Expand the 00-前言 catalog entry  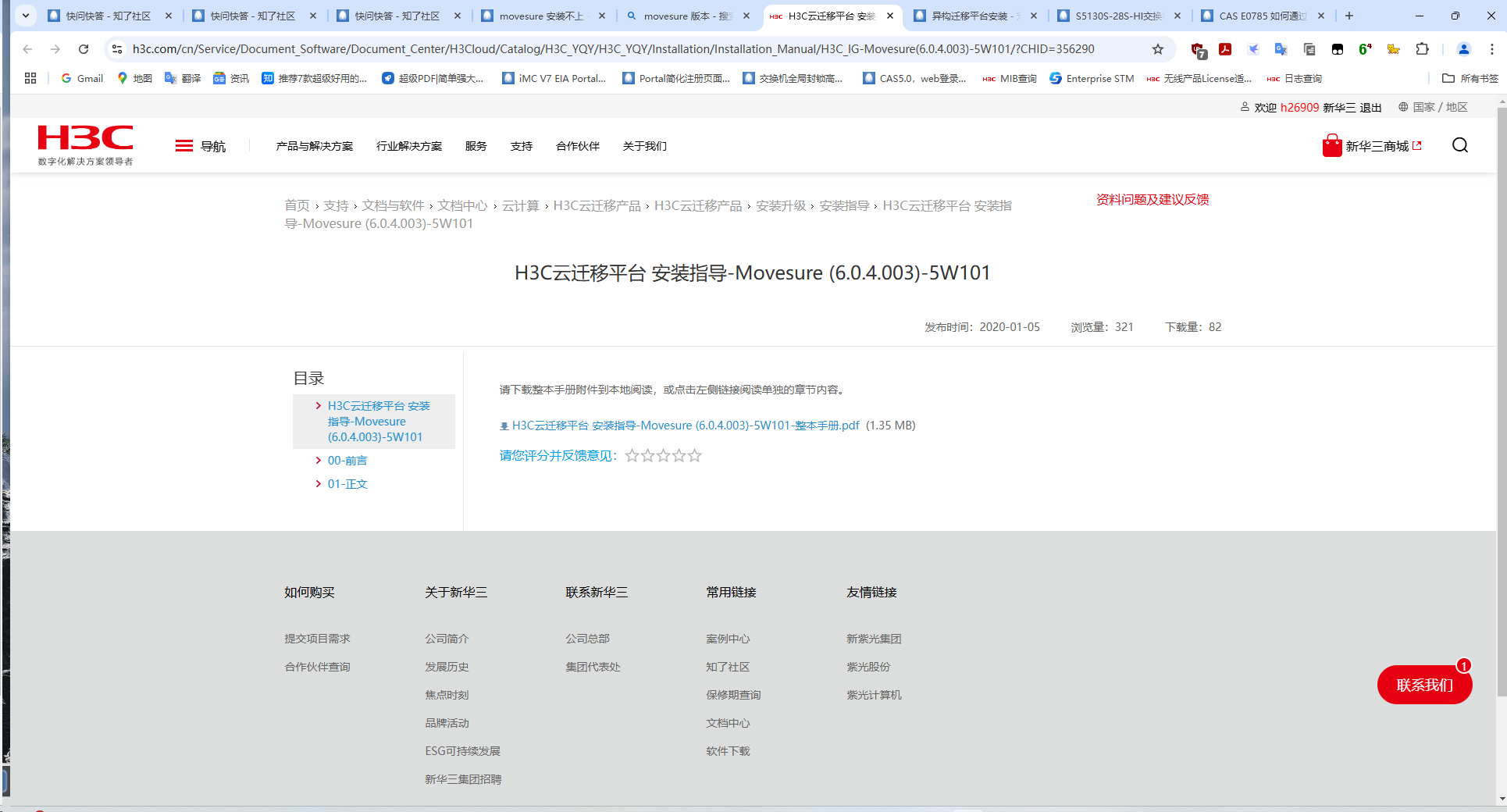click(x=347, y=461)
